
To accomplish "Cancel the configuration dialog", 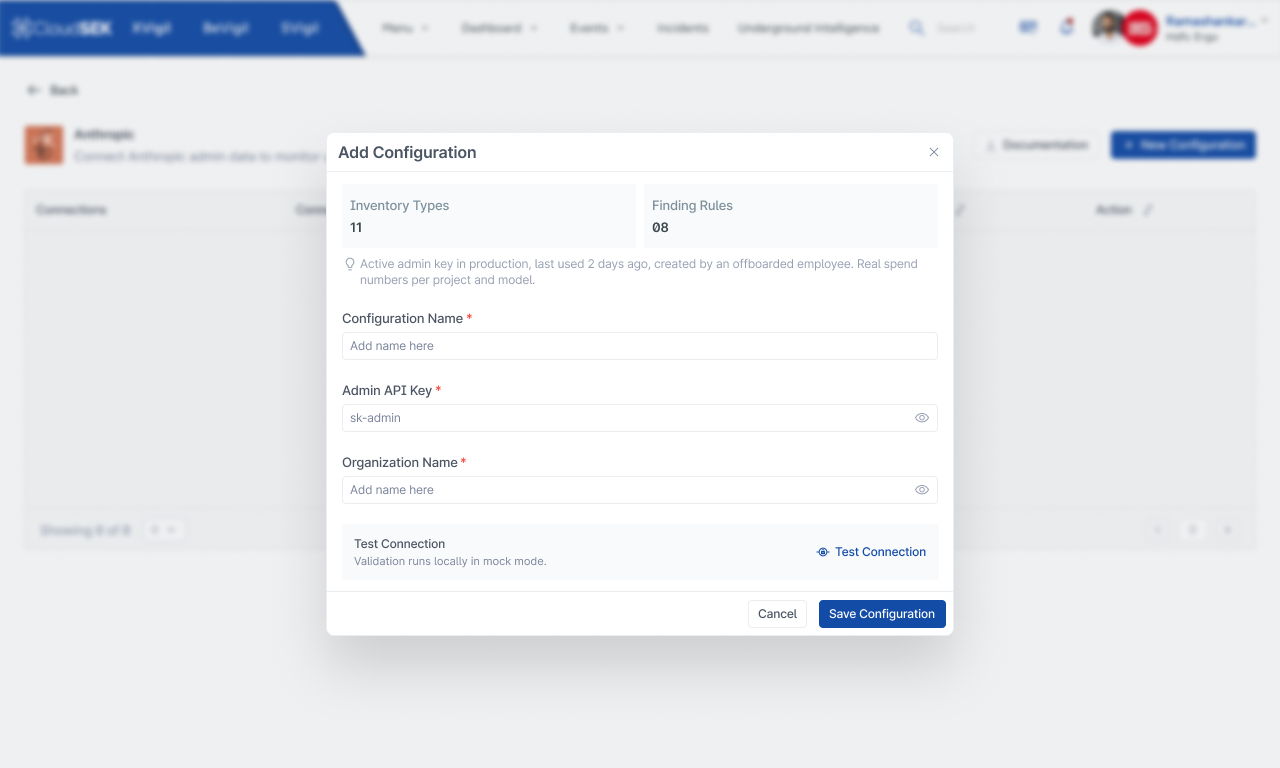I will click(777, 614).
